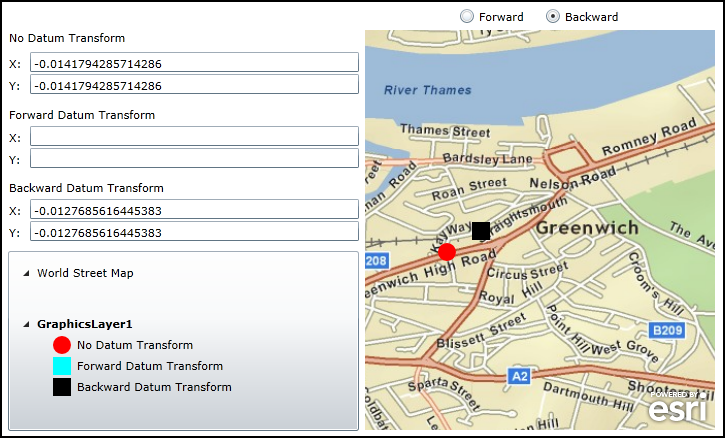This screenshot has width=725, height=438.
Task: Click the Greenwich label on map
Action: [x=587, y=228]
